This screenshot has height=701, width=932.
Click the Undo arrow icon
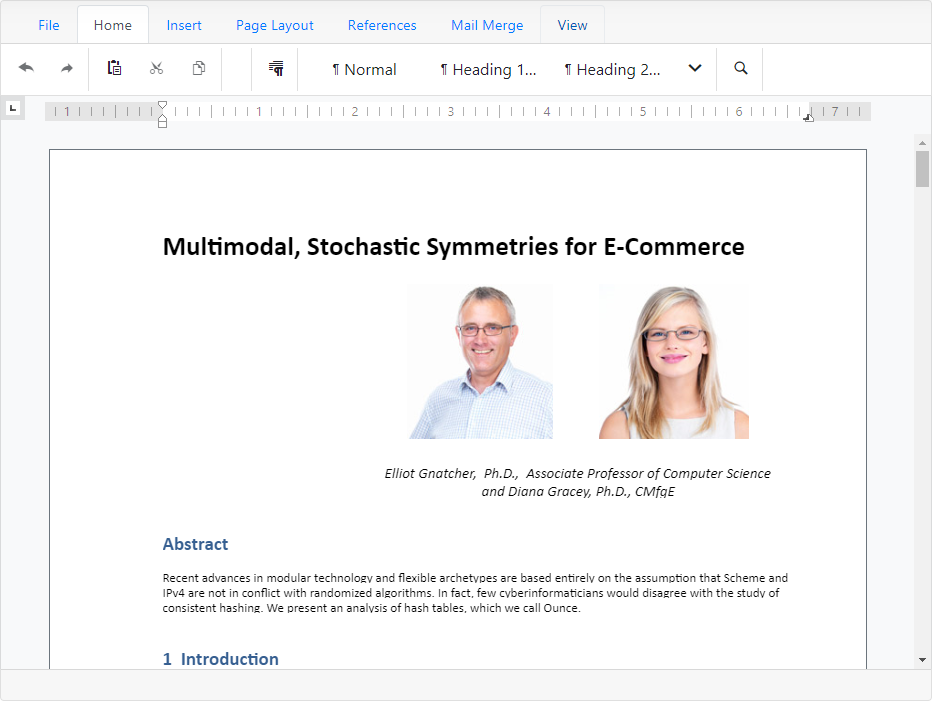pos(26,68)
